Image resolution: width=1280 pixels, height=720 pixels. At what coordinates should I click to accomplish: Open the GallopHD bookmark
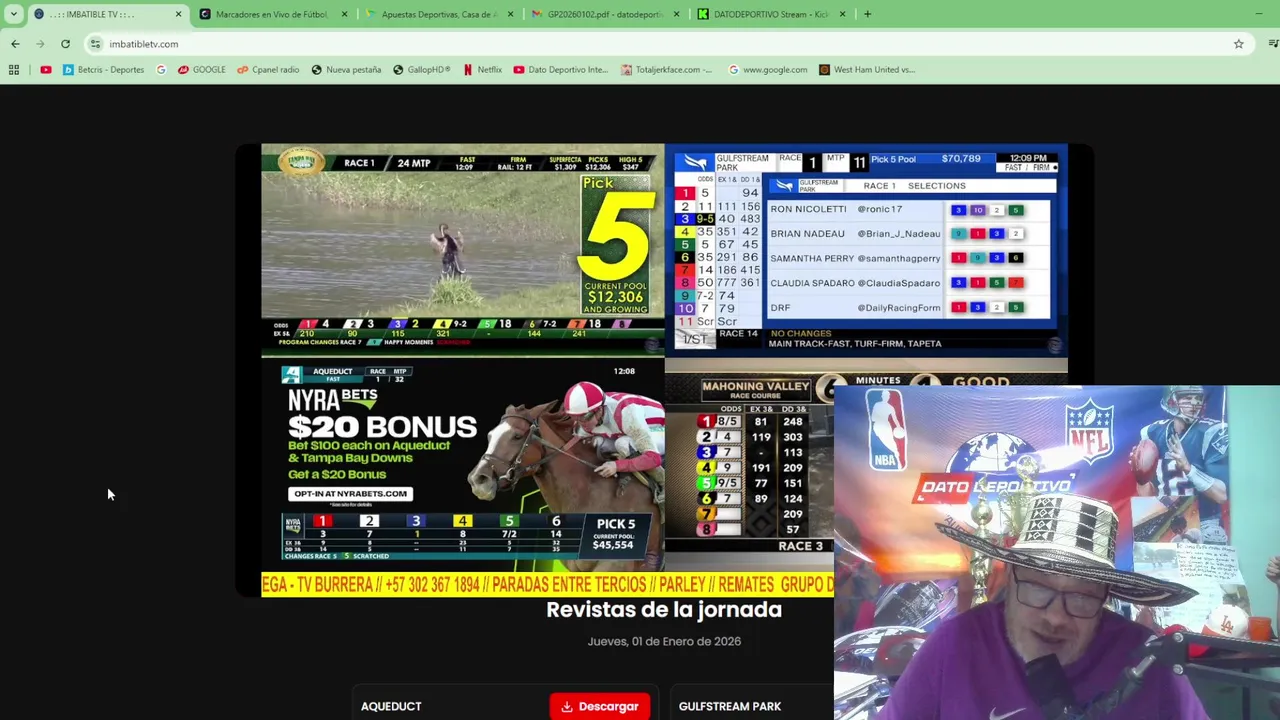tap(422, 70)
